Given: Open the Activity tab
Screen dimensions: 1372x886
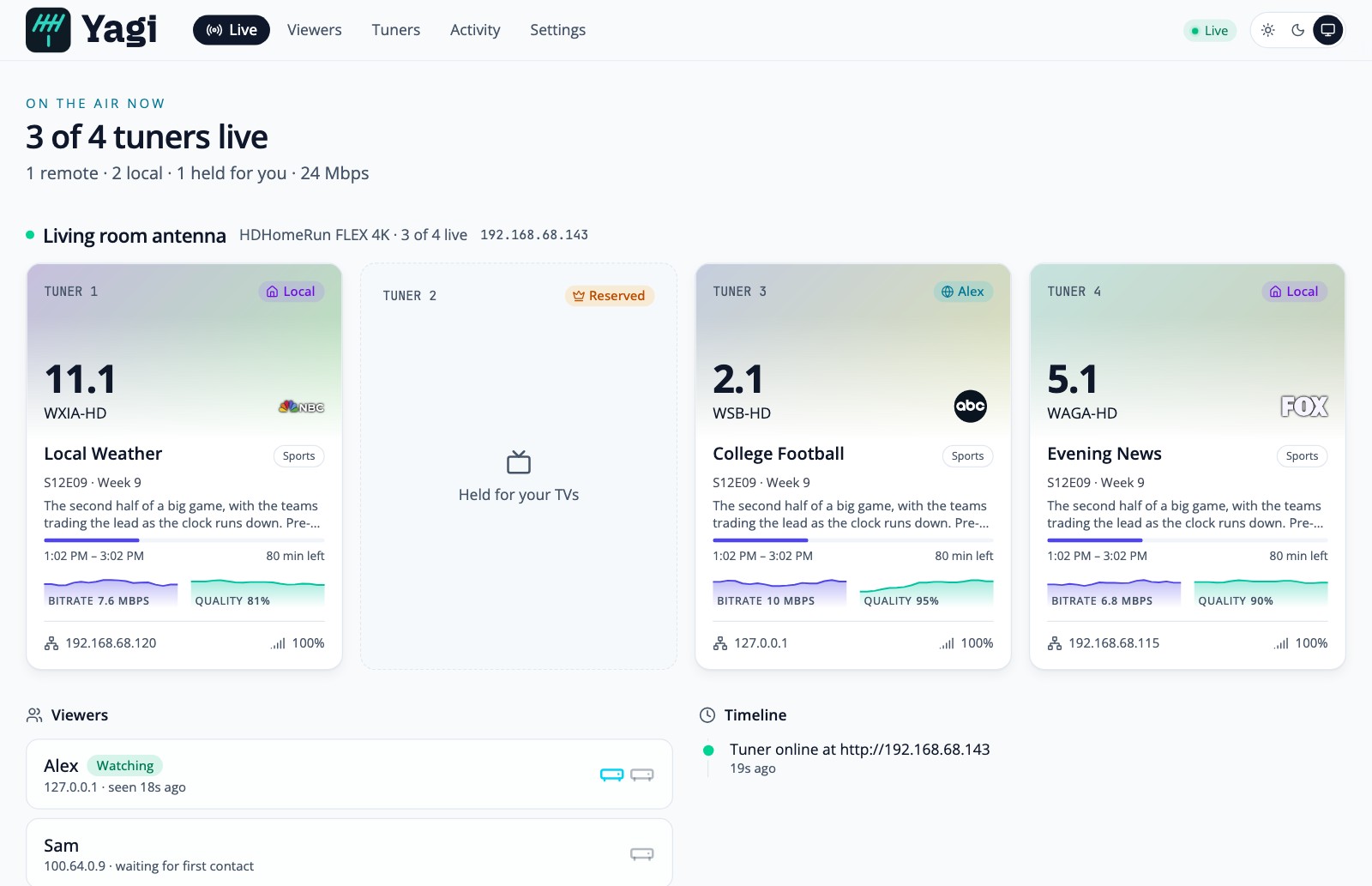Looking at the screenshot, I should point(475,30).
